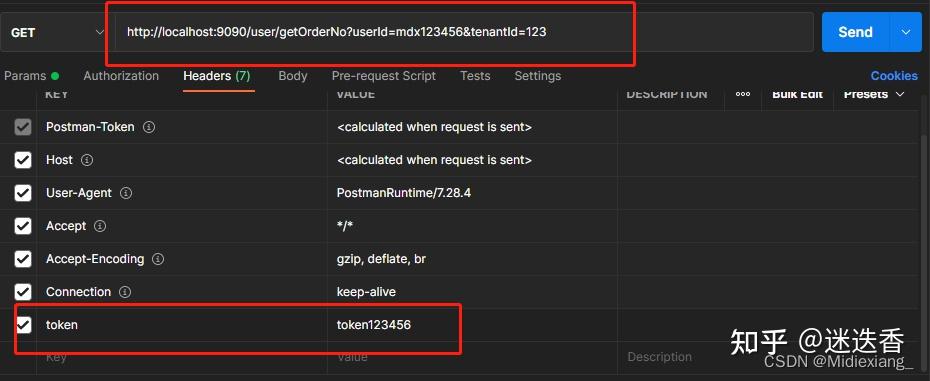The width and height of the screenshot is (930, 381).
Task: Open the three-dots column options menu
Action: [743, 94]
